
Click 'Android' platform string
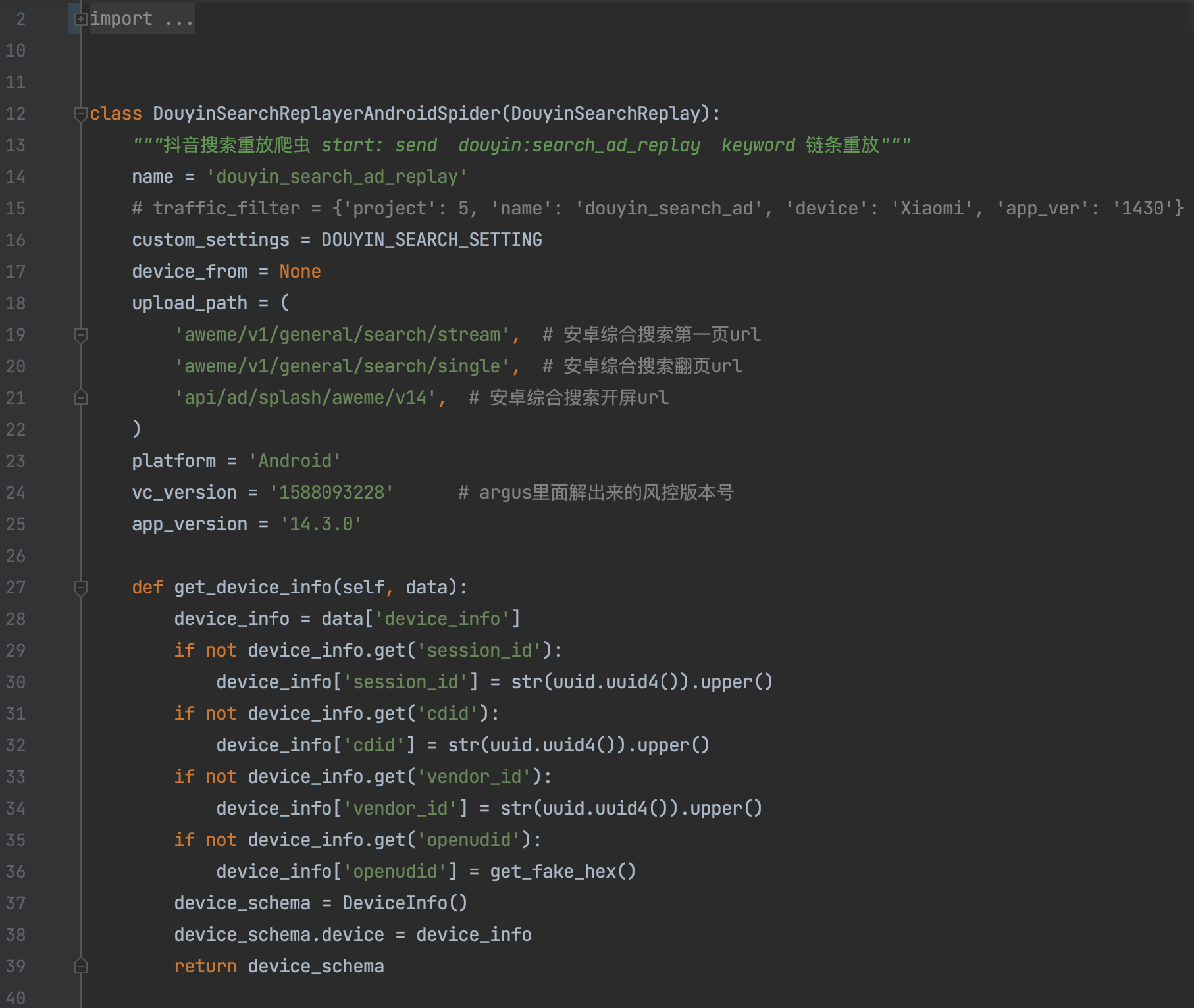coord(295,461)
